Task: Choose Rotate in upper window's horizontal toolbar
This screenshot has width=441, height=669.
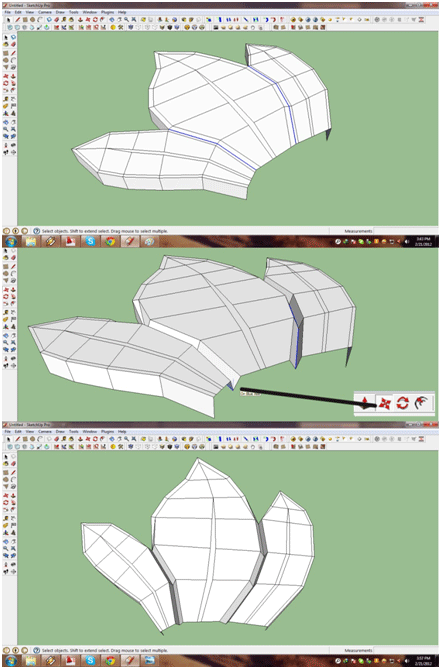Action: (95, 20)
